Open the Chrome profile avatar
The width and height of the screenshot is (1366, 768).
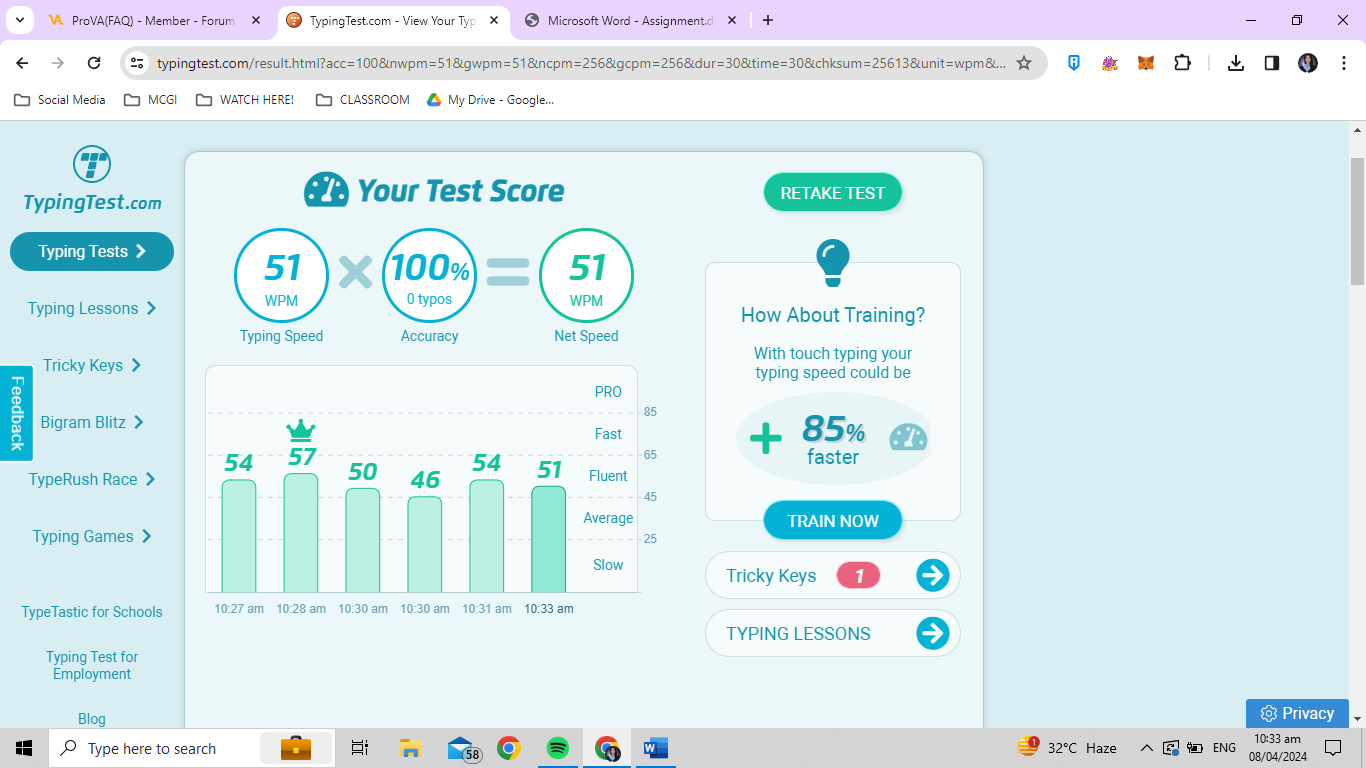coord(1308,63)
